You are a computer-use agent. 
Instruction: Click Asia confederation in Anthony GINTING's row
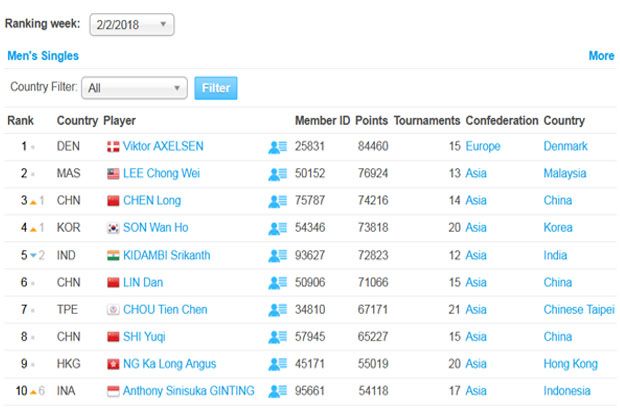(476, 391)
